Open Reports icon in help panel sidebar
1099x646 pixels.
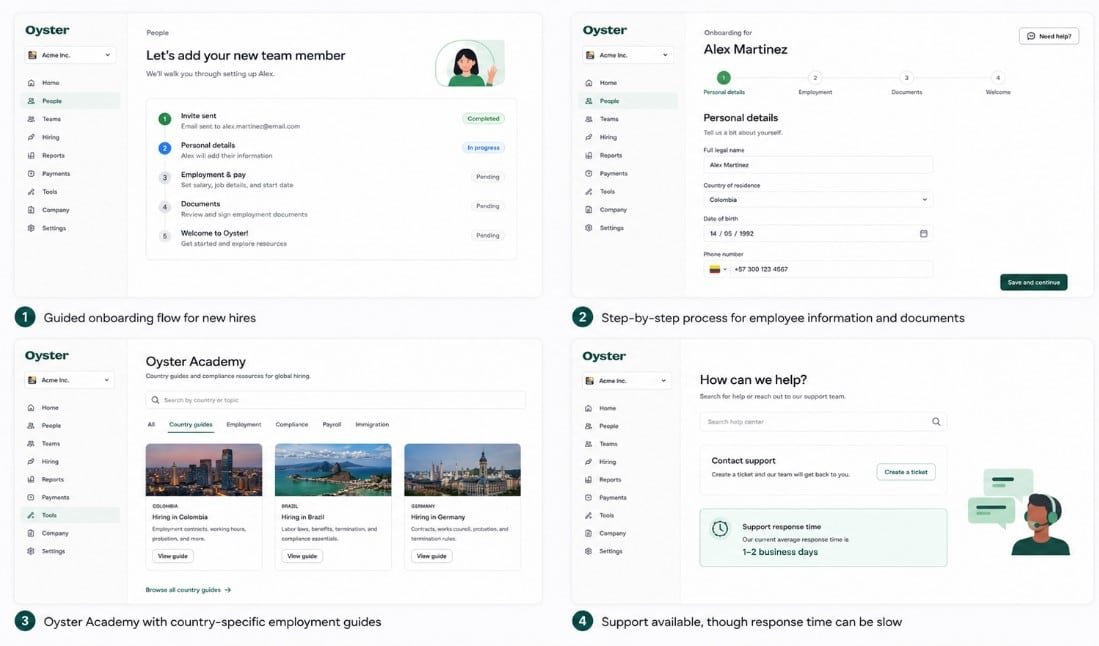(x=589, y=480)
